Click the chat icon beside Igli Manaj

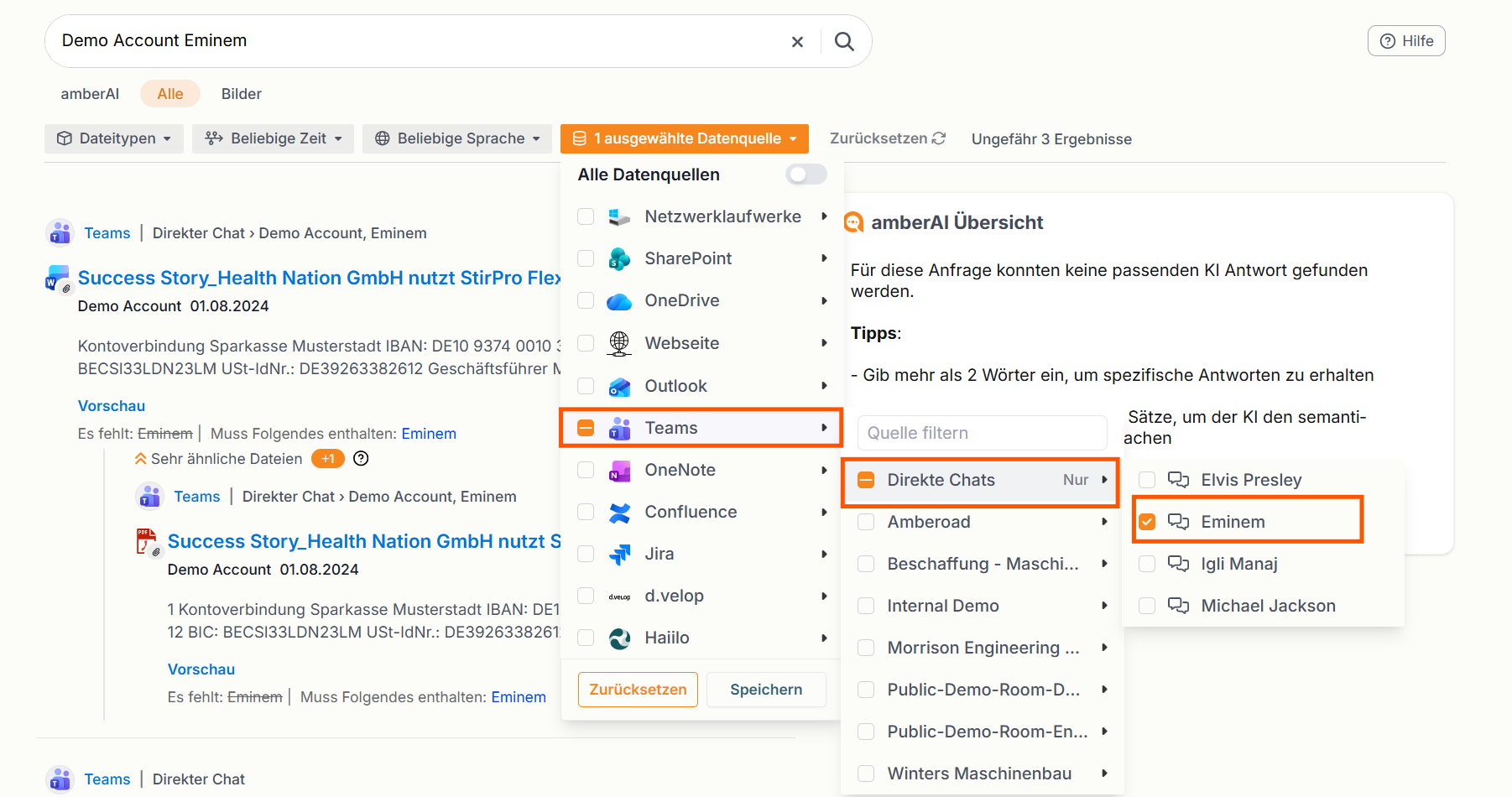[1178, 564]
